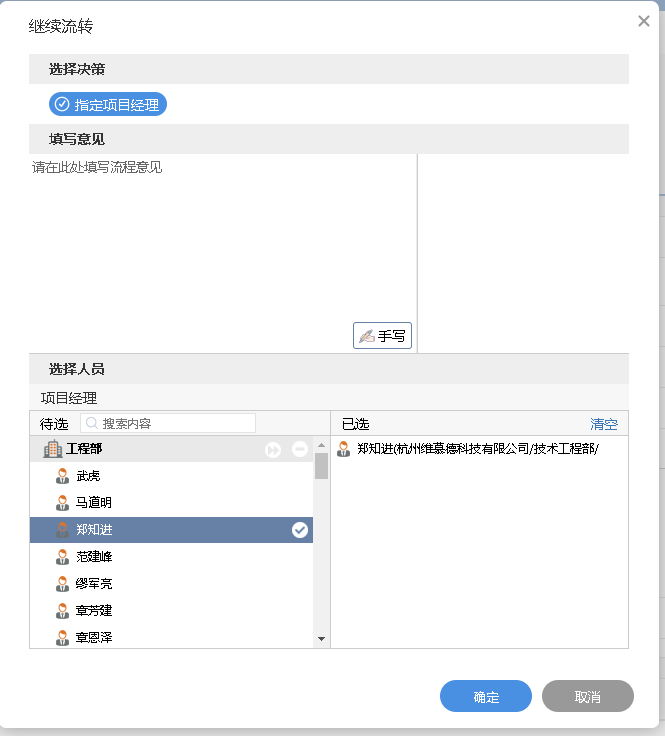Close the 继续流转 dialog
This screenshot has width=665, height=736.
(x=643, y=21)
